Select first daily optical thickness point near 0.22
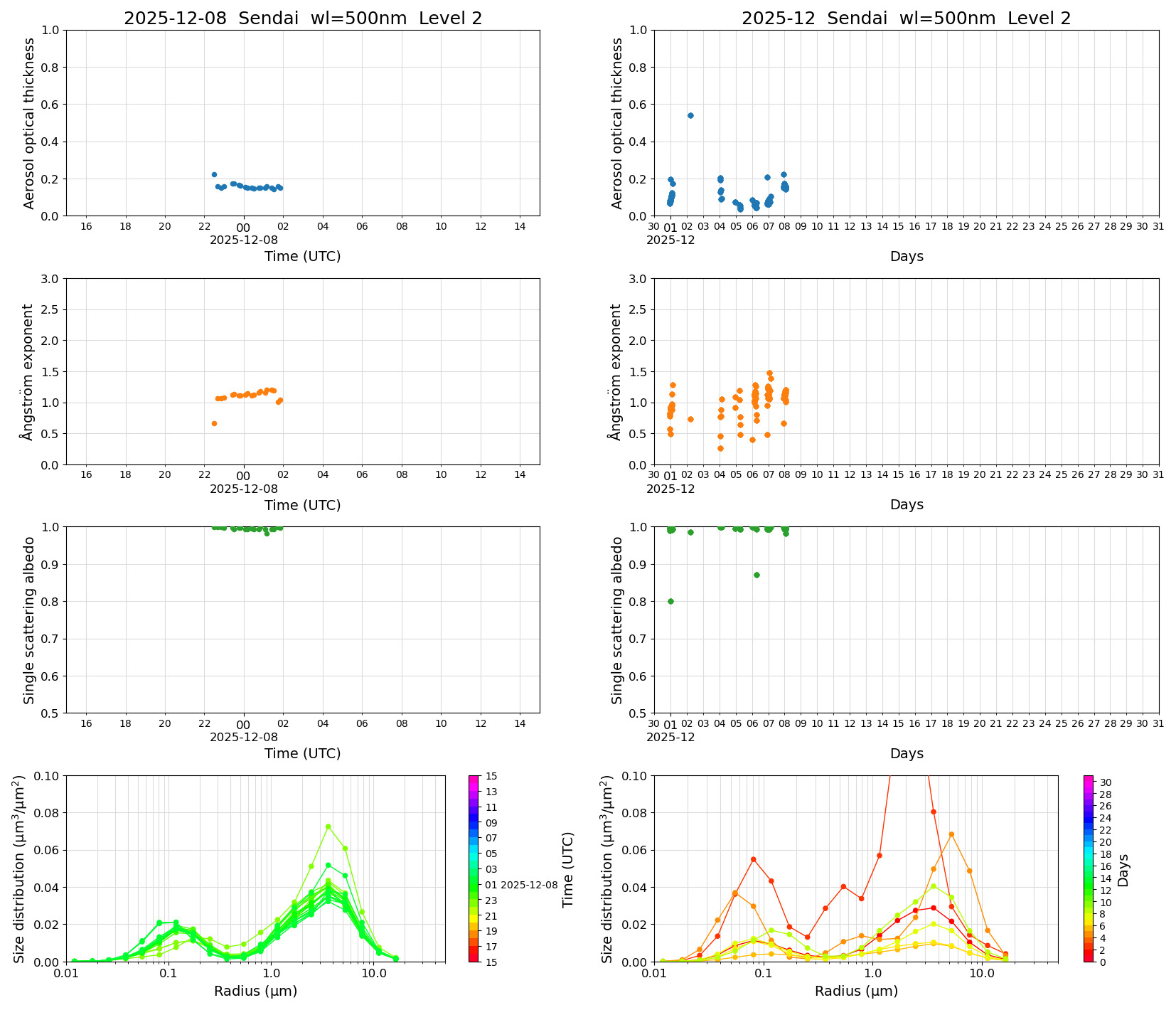Screen dimensions: 1176x1010 [x=214, y=174]
